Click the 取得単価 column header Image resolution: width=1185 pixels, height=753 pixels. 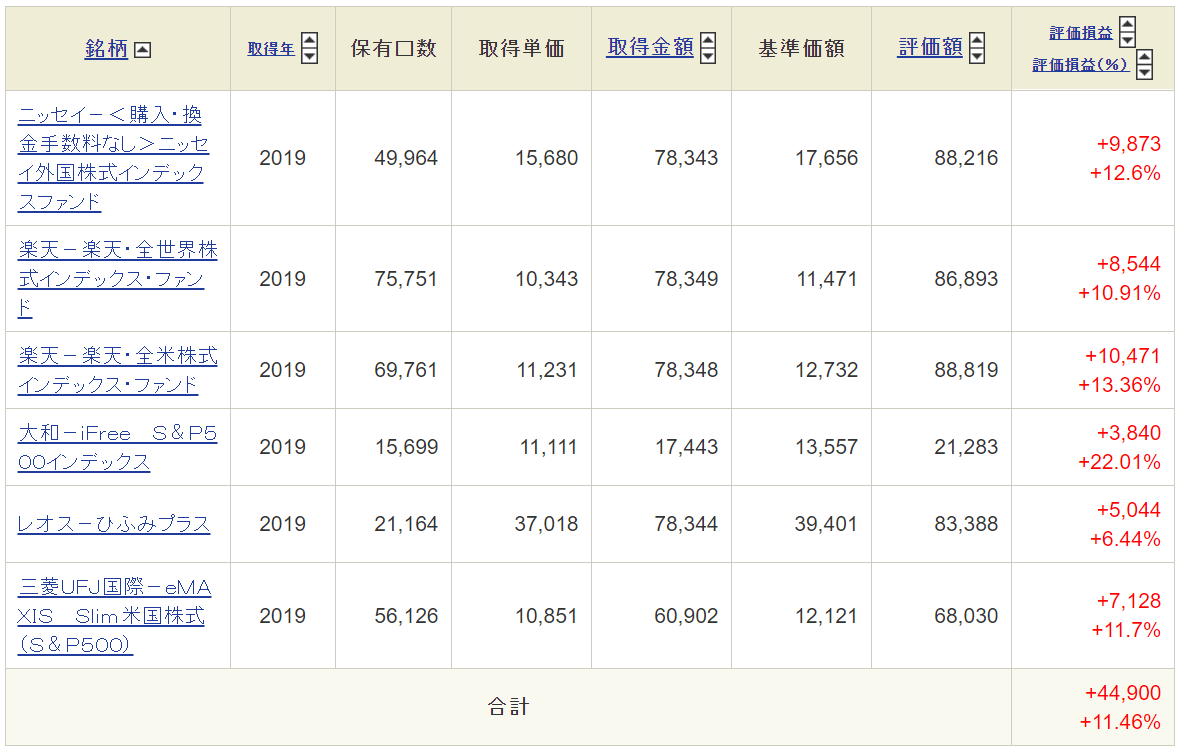(521, 49)
